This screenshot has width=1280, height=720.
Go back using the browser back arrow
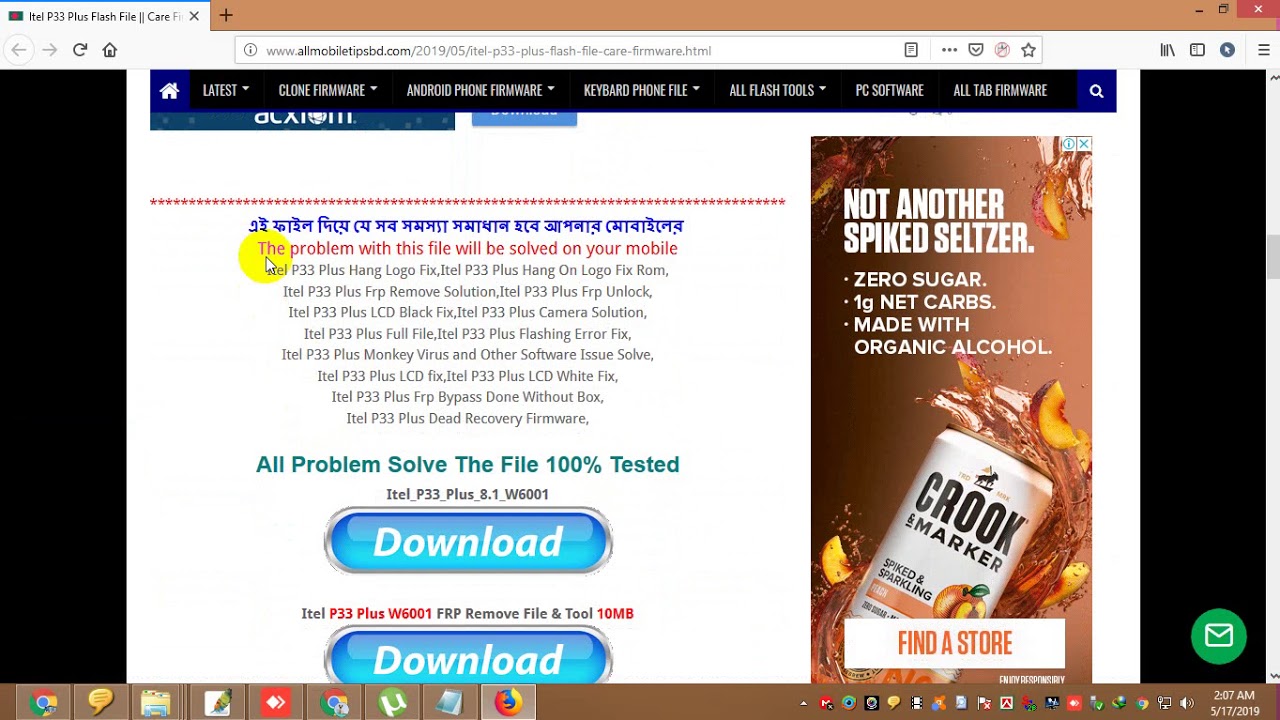pos(19,50)
